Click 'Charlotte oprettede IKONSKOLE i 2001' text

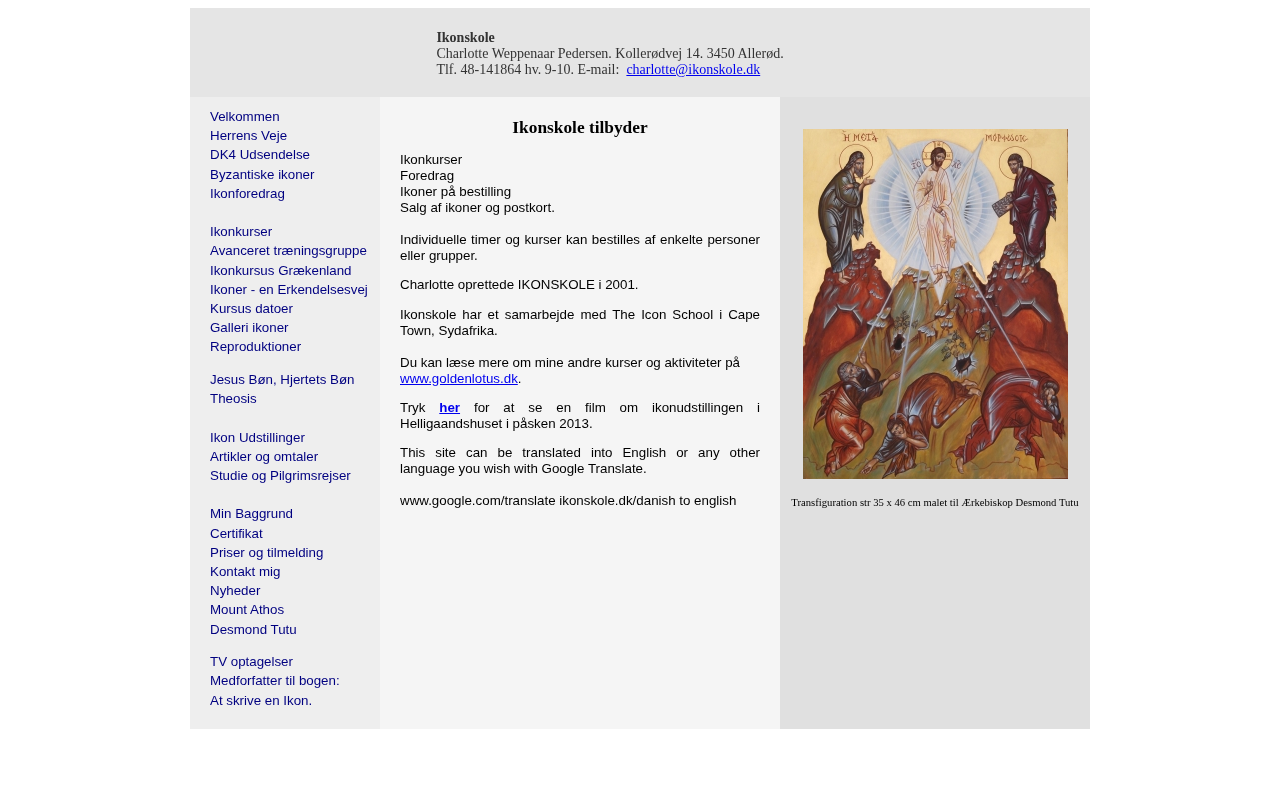[519, 285]
